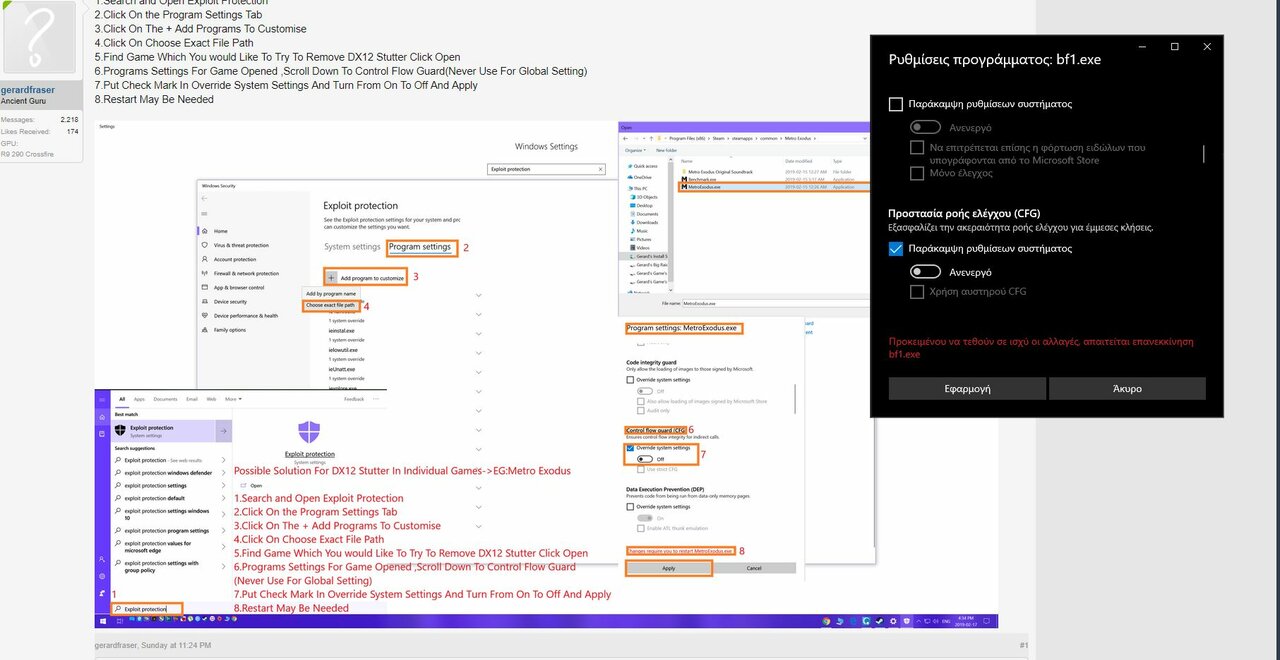Choose exact file path menu entry
The width and height of the screenshot is (1280, 660).
coord(330,305)
